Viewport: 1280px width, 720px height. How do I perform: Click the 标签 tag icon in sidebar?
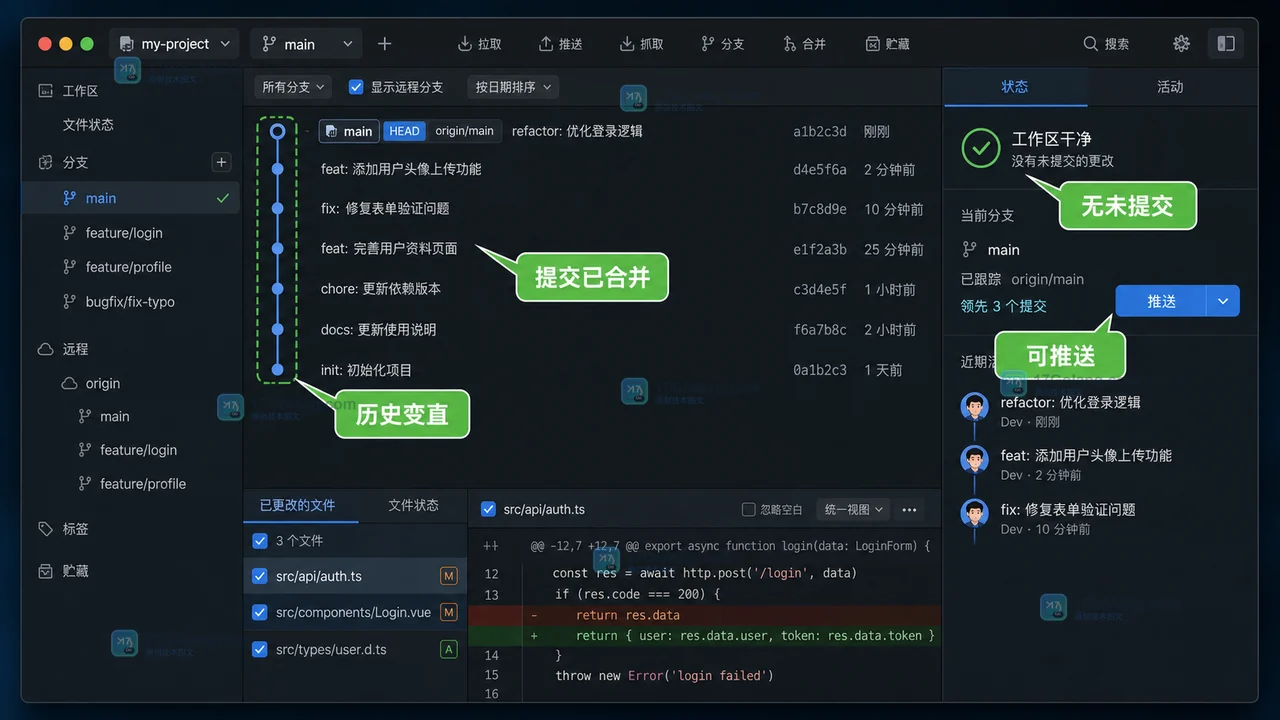pos(45,528)
